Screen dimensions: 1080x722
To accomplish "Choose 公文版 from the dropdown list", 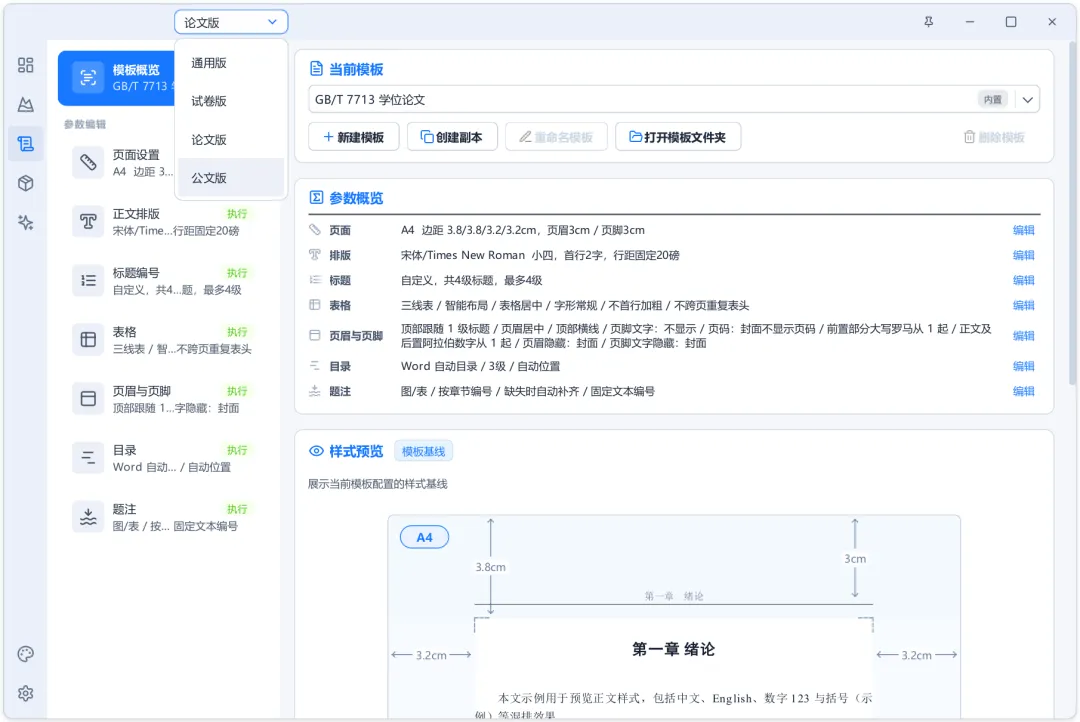I will 231,178.
